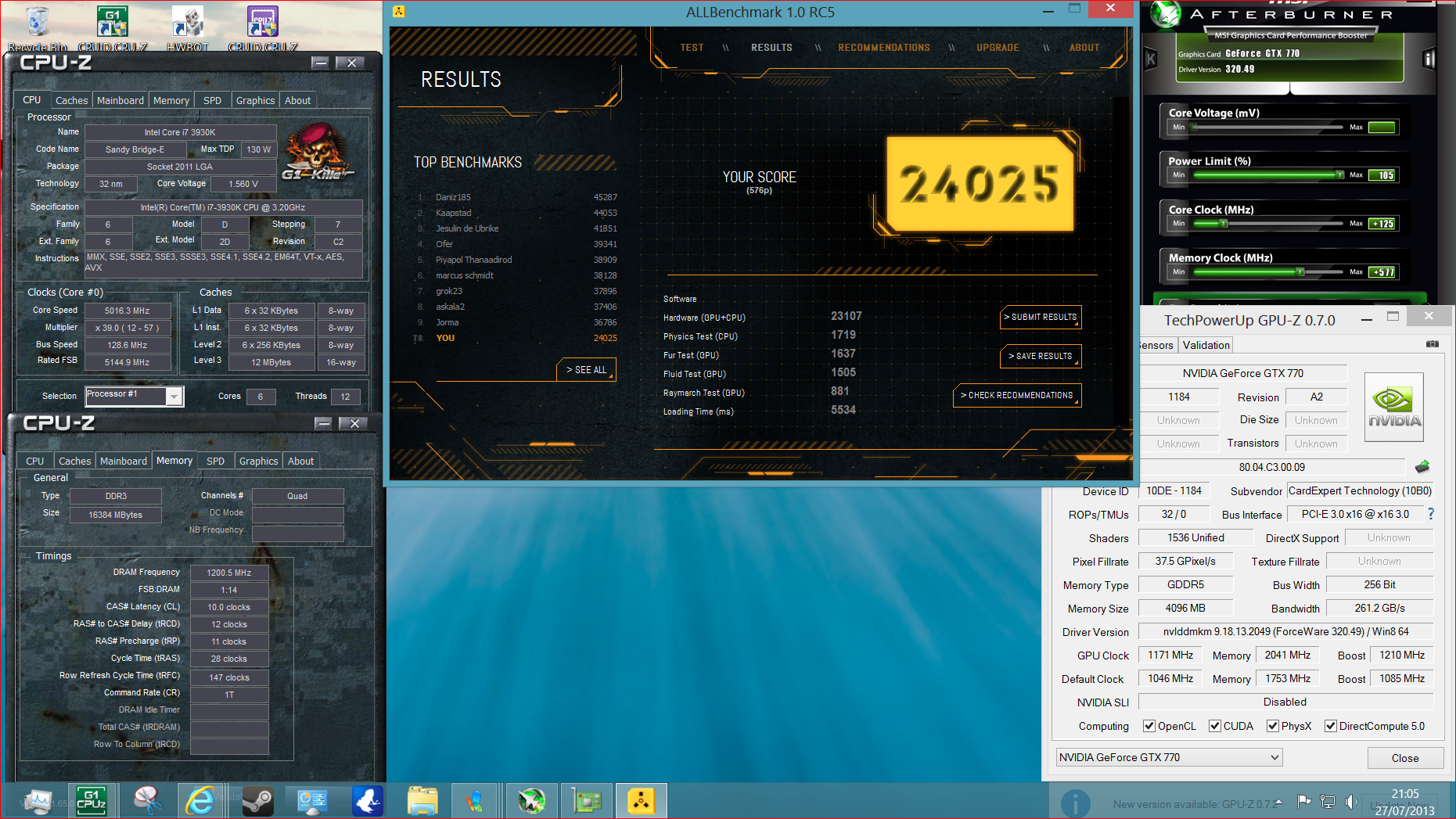Select leaderboard row 'Kaapstad'
1456x819 pixels.
tap(517, 213)
